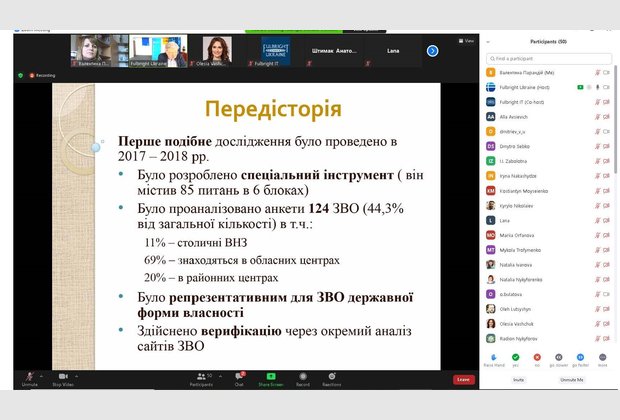Open the Chat with unread badge
The image size is (620, 420).
point(239,379)
